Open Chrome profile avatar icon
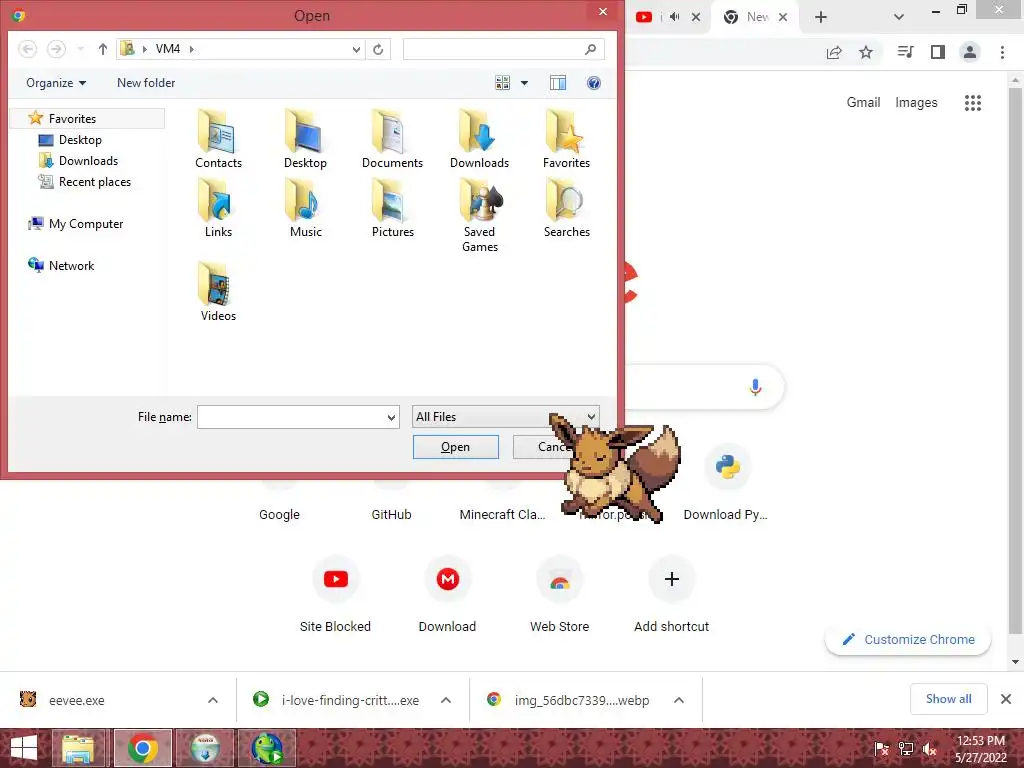 pyautogui.click(x=970, y=52)
